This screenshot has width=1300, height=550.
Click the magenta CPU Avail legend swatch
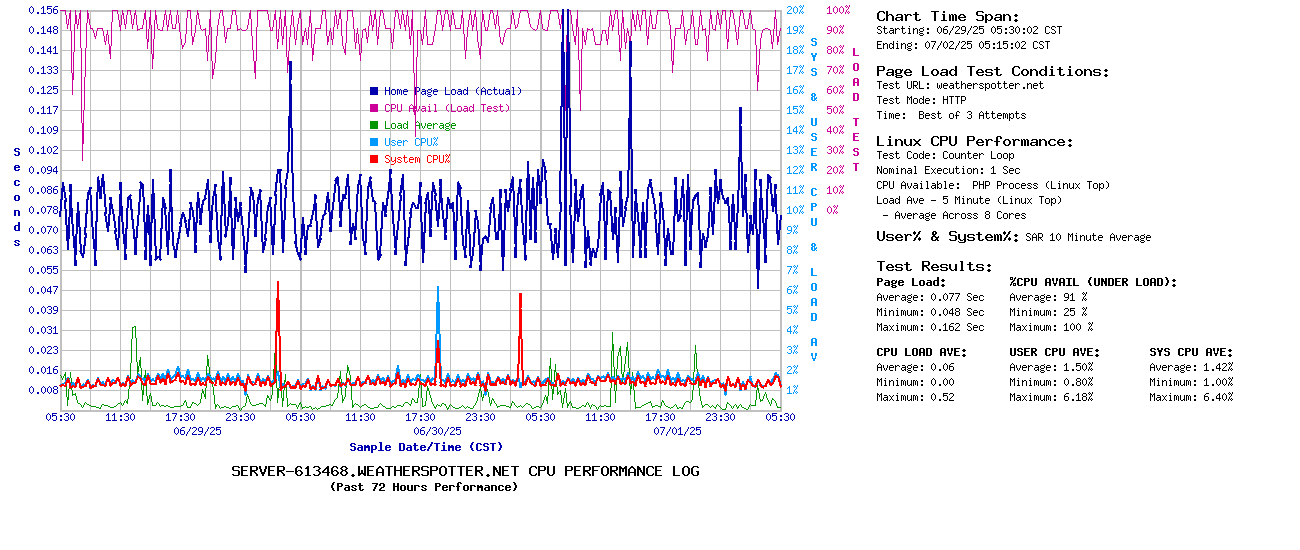click(x=374, y=108)
